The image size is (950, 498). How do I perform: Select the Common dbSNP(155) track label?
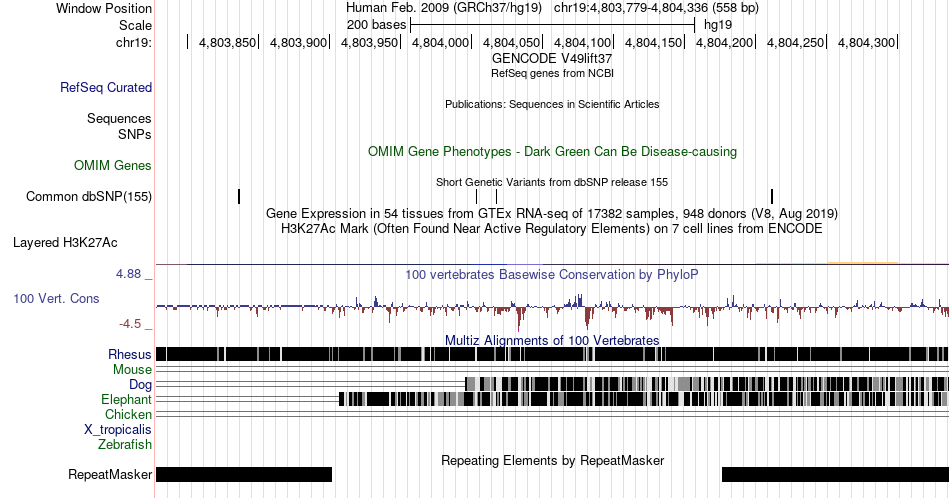pyautogui.click(x=89, y=196)
